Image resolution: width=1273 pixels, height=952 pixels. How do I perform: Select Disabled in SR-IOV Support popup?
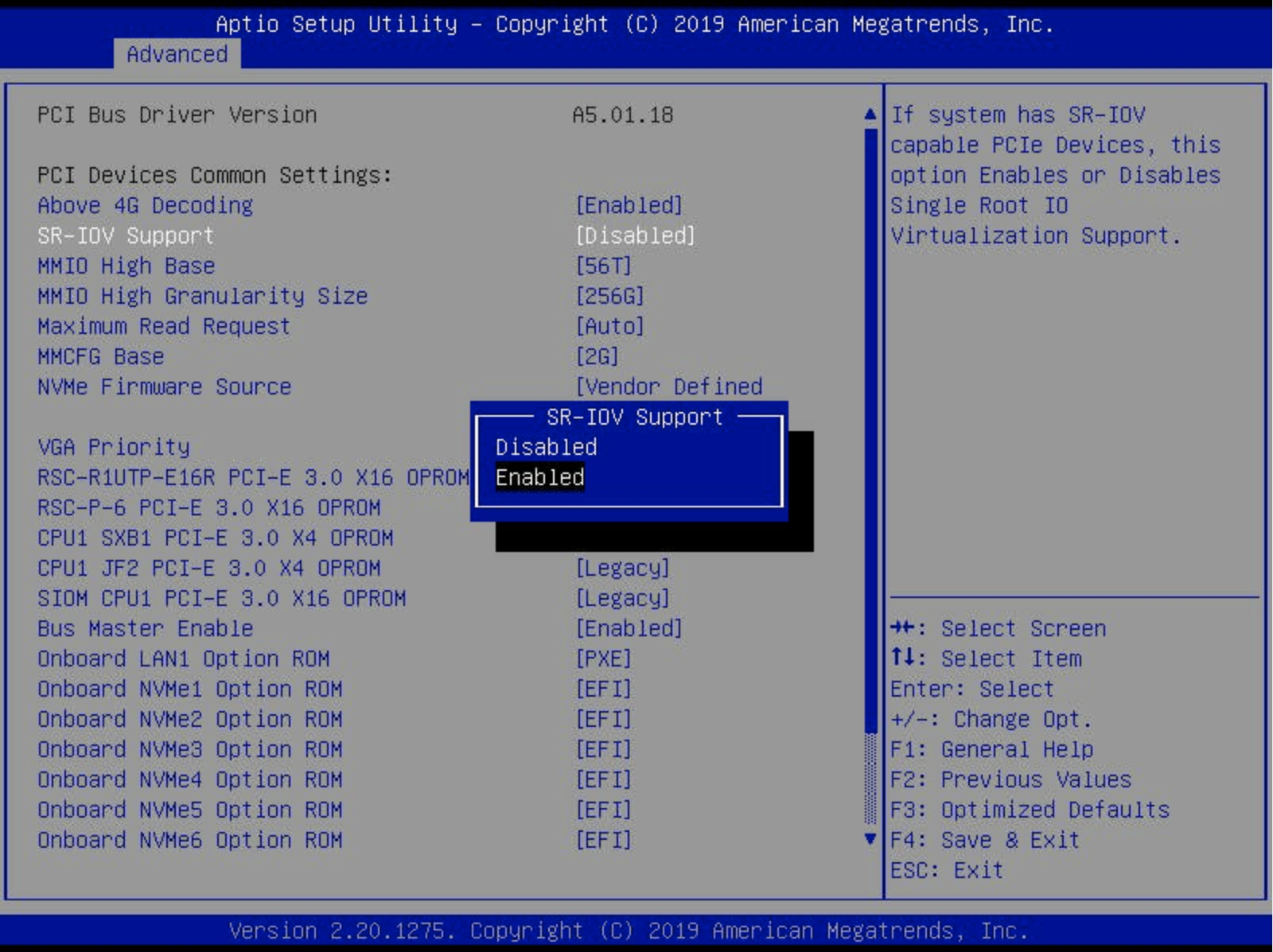[546, 447]
